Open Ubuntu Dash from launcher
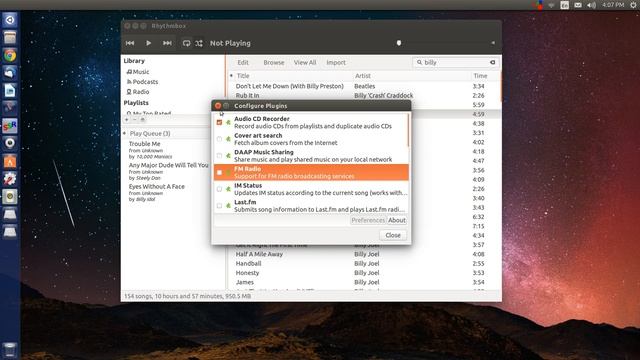Viewport: 640px width, 360px height. (10, 20)
